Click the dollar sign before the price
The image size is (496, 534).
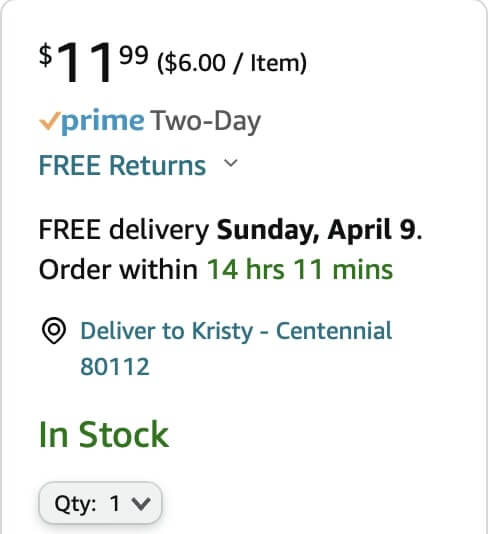pos(46,56)
